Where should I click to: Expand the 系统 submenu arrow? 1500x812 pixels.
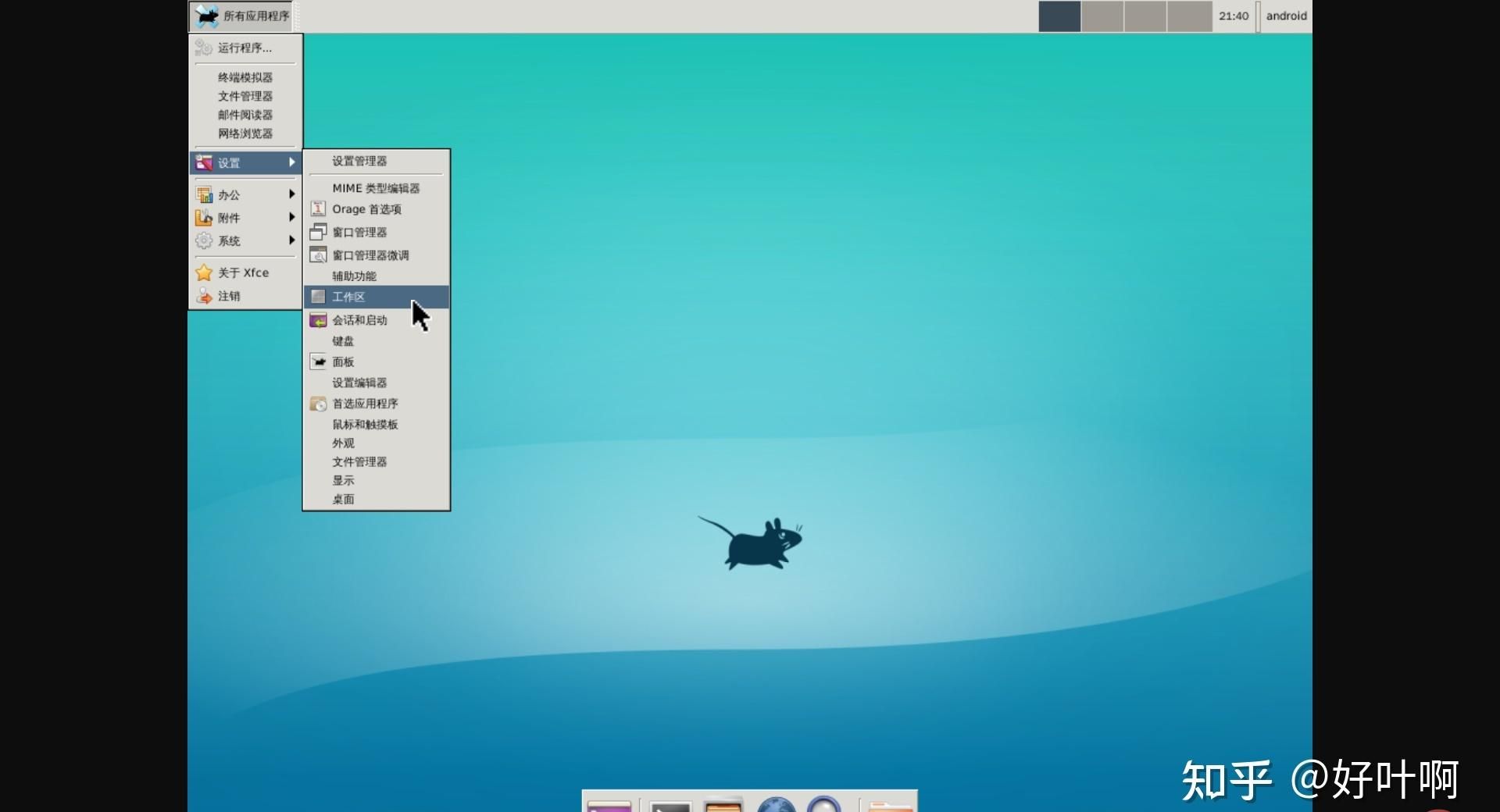pyautogui.click(x=291, y=240)
